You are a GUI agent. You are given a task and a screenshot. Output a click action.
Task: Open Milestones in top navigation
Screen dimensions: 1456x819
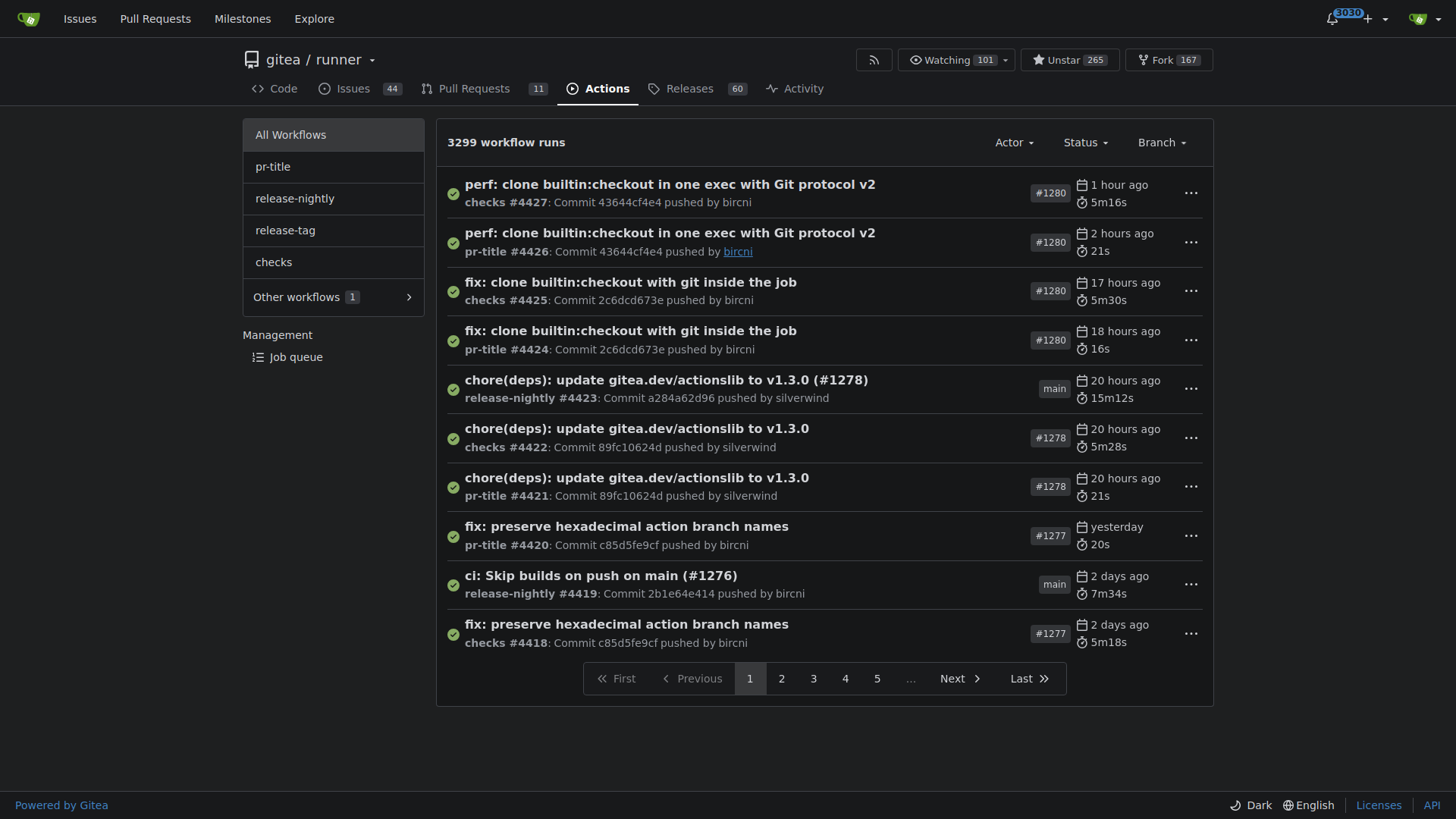tap(243, 19)
